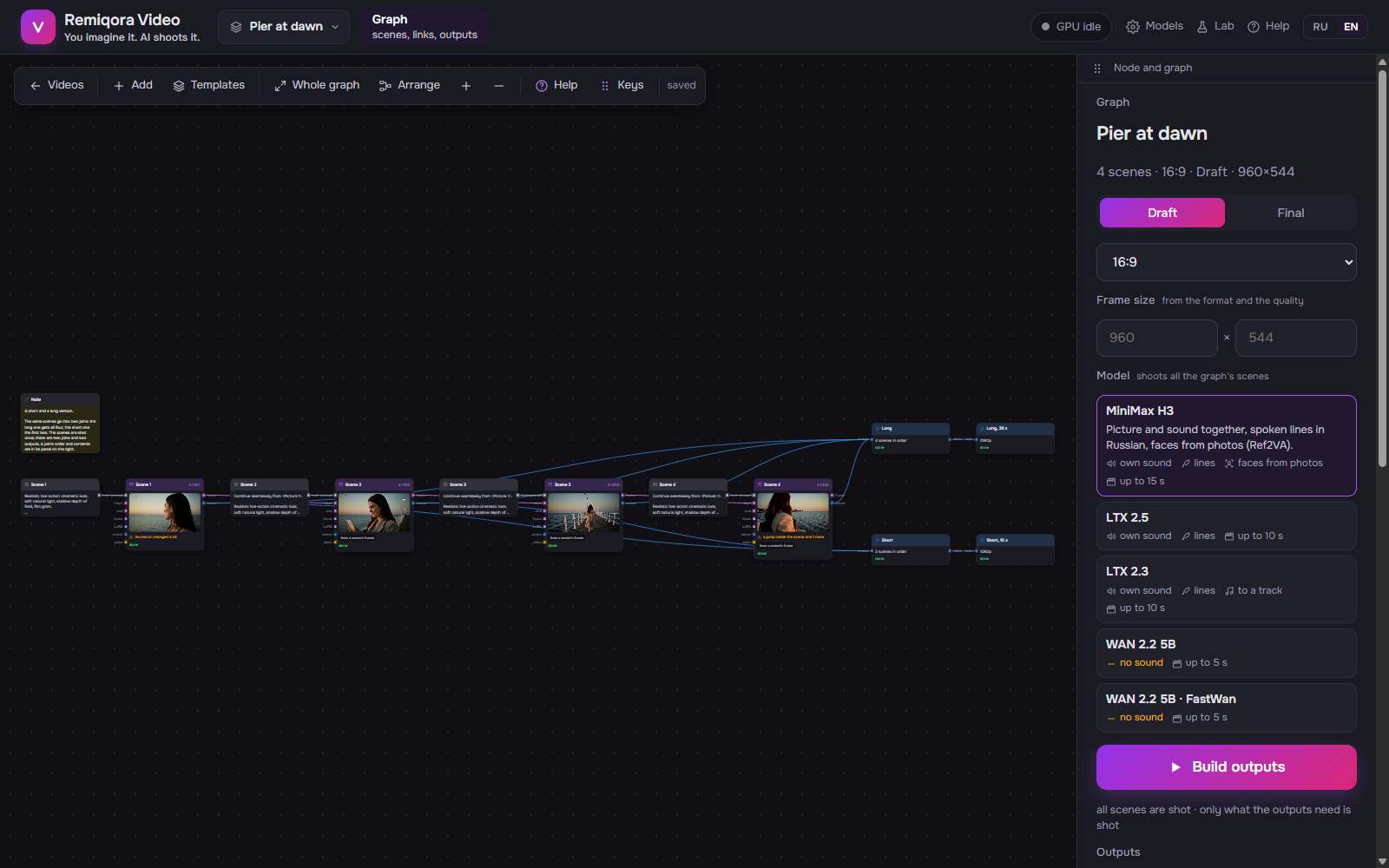Check the GPU idle status indicator
Screen dimensions: 1389x868
tap(1071, 27)
